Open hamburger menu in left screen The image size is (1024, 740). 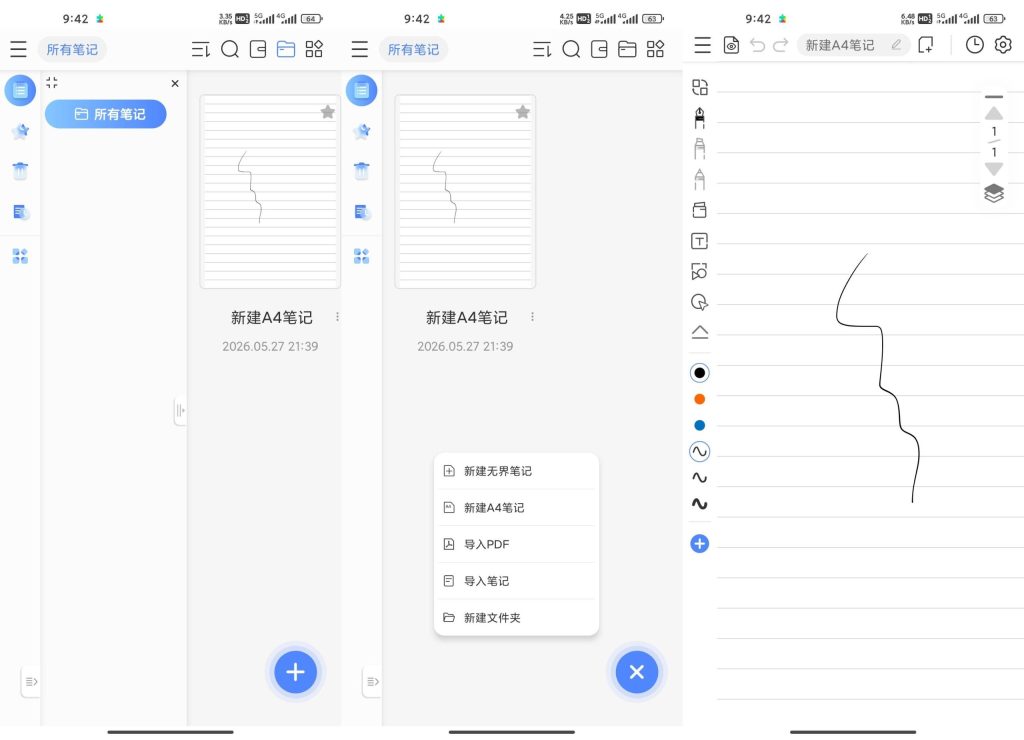tap(18, 49)
